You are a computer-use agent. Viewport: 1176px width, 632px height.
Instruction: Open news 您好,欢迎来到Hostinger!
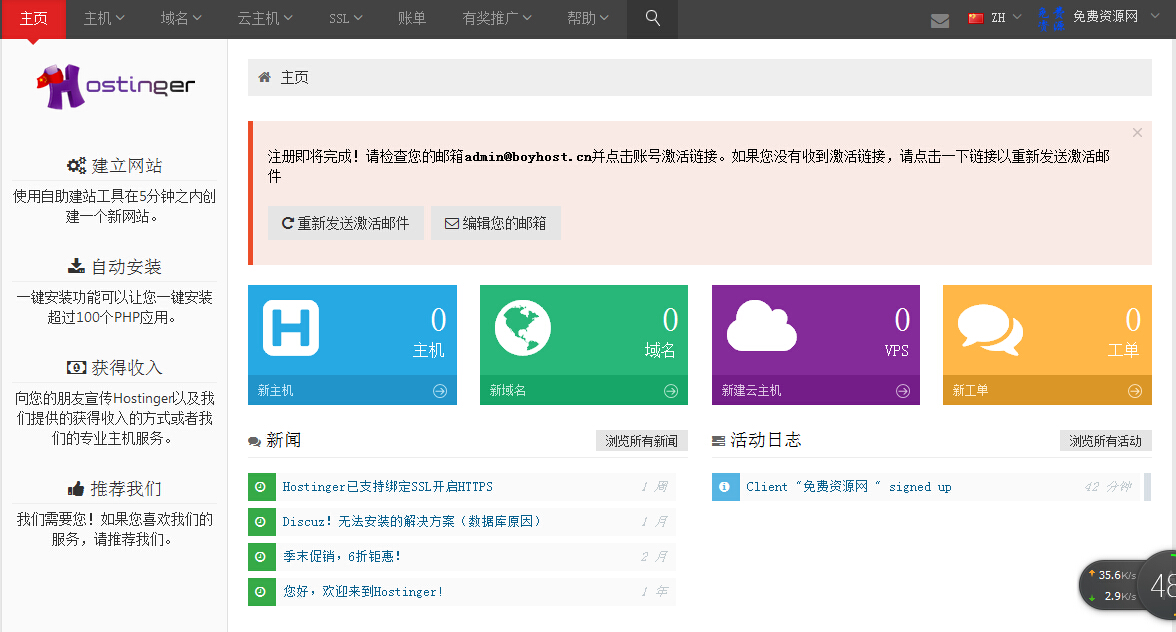click(x=363, y=592)
